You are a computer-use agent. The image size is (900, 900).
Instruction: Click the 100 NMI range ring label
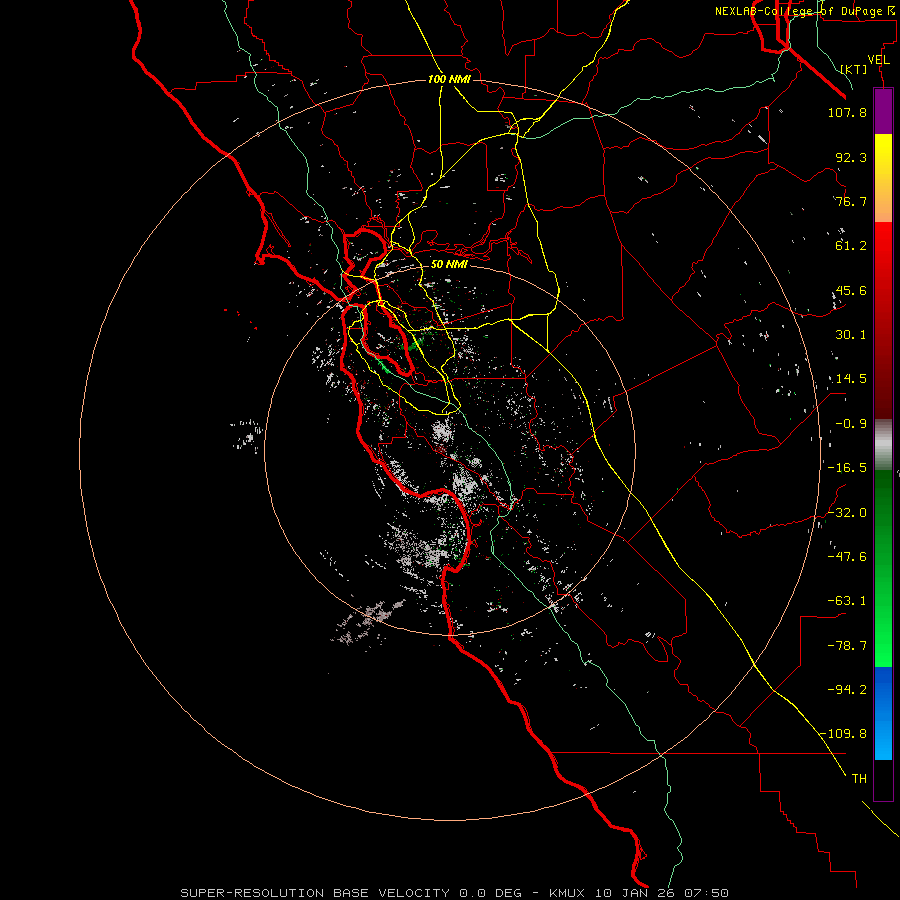(449, 79)
